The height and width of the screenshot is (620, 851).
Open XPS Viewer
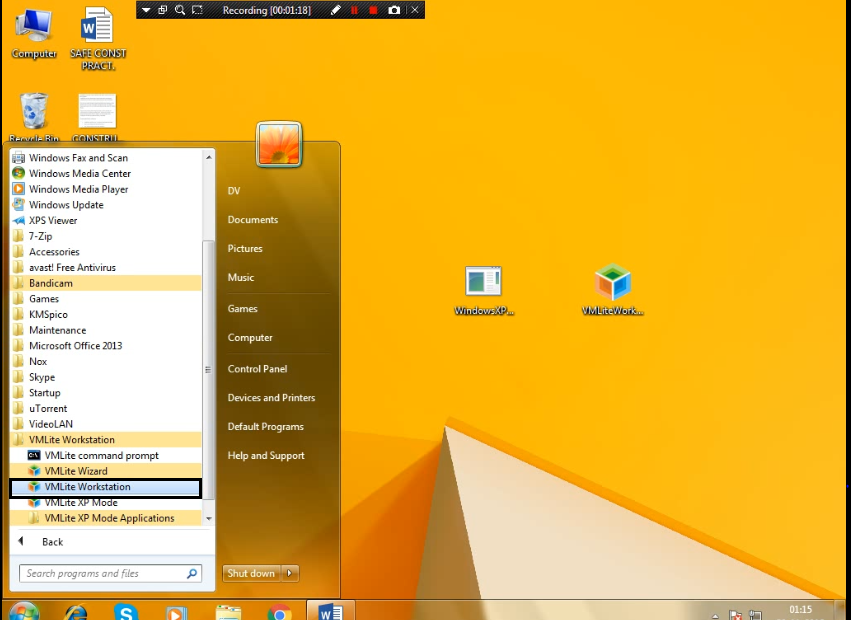[106, 220]
